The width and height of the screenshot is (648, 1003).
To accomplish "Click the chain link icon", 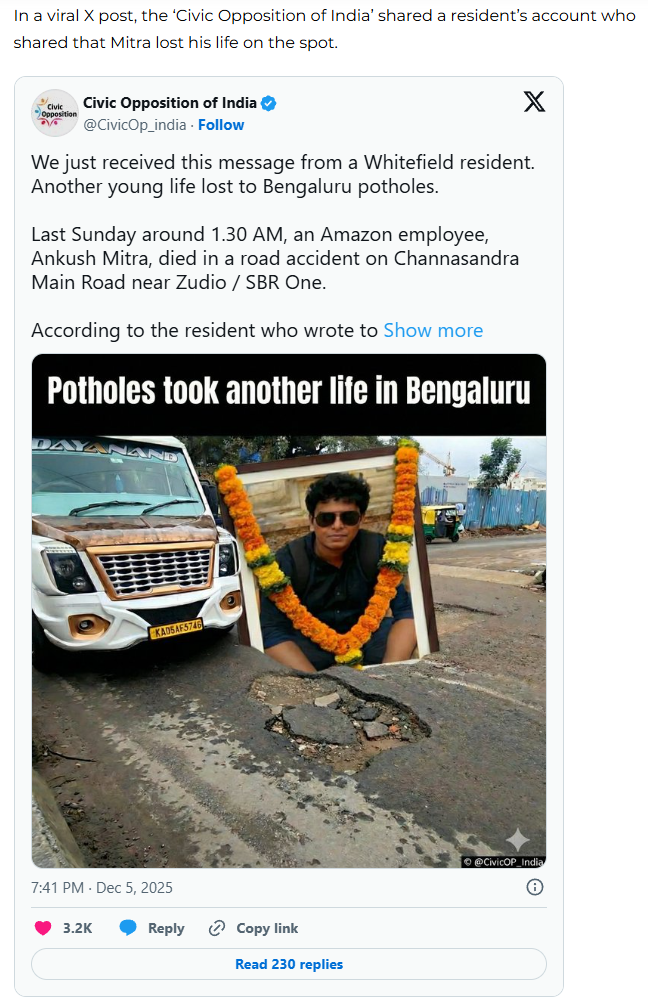I will tap(216, 928).
